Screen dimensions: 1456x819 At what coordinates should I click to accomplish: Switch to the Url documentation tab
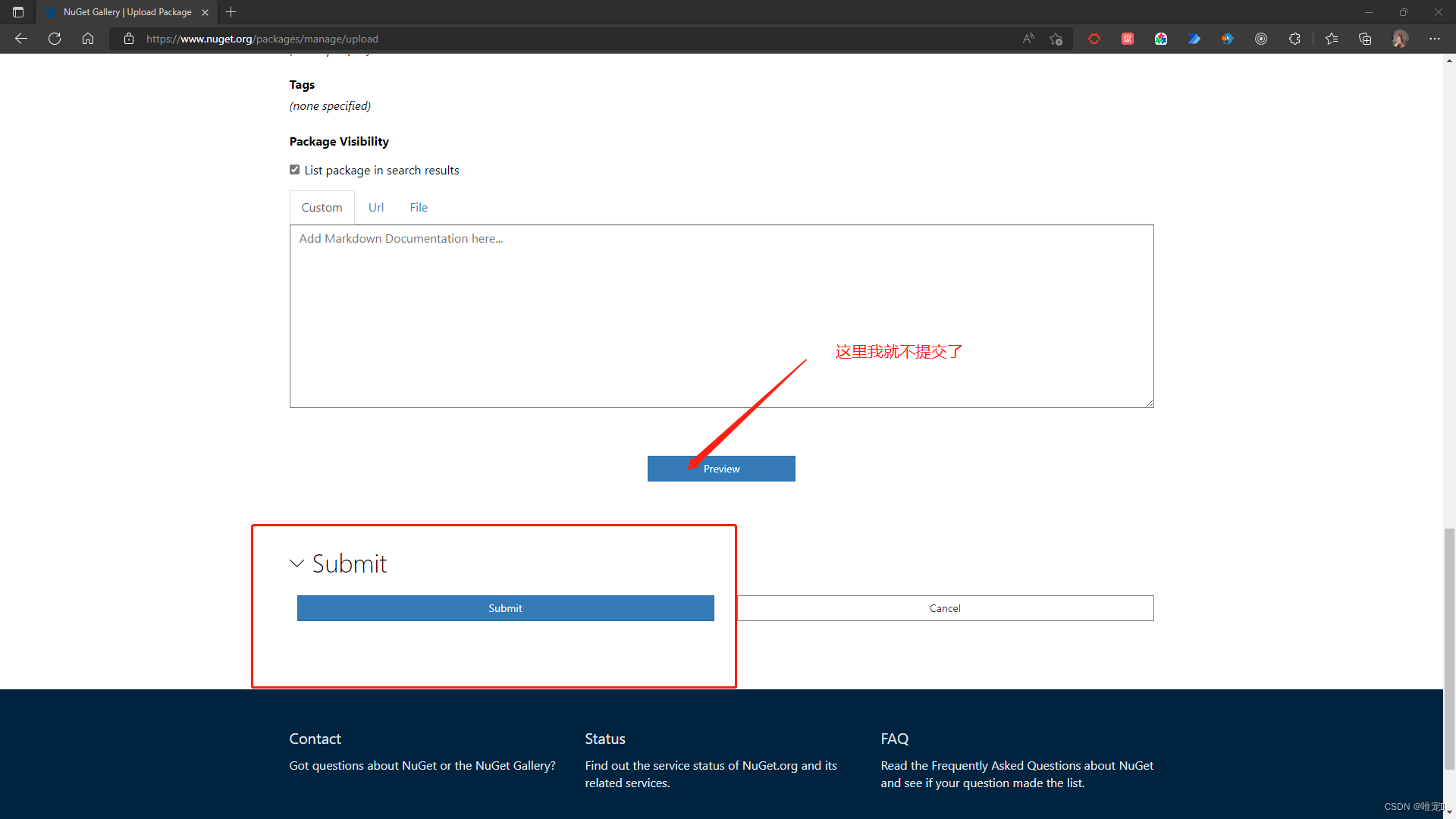click(x=376, y=208)
